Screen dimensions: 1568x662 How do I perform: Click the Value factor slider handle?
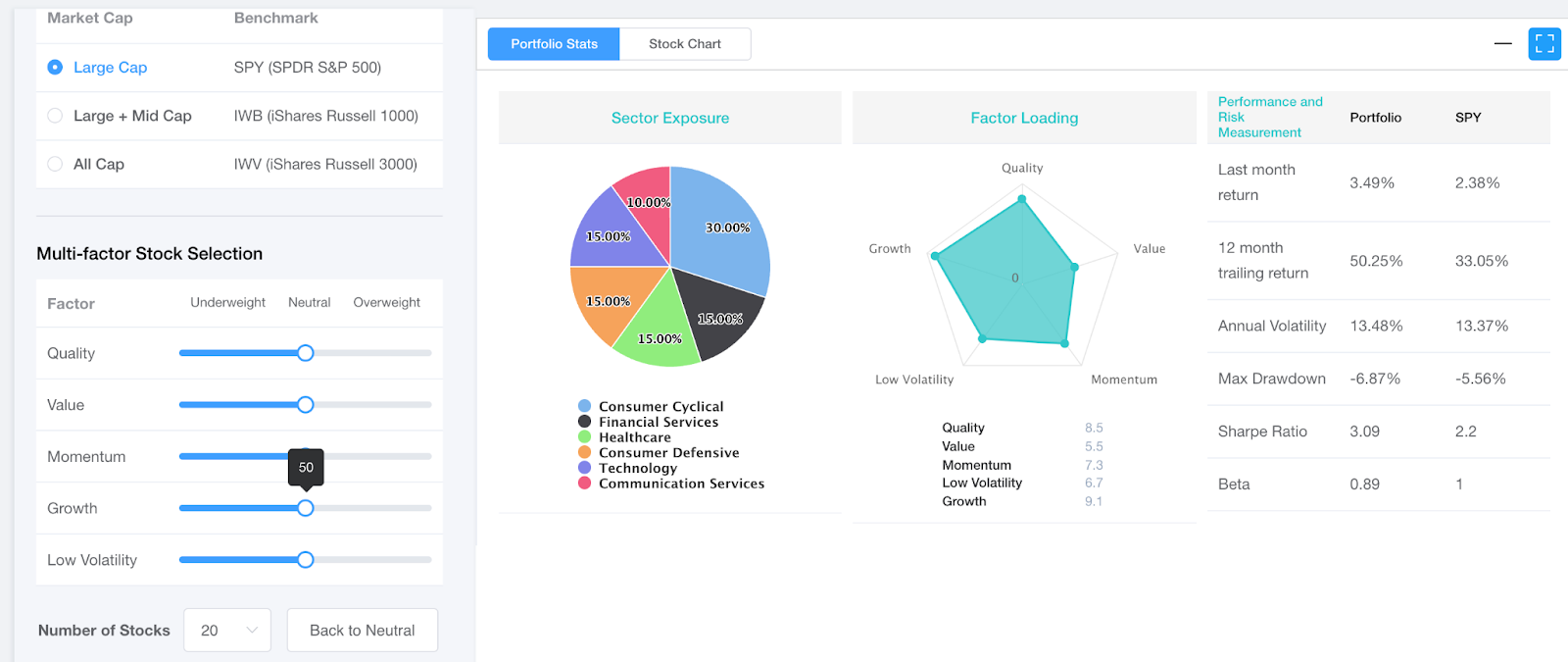(x=306, y=405)
